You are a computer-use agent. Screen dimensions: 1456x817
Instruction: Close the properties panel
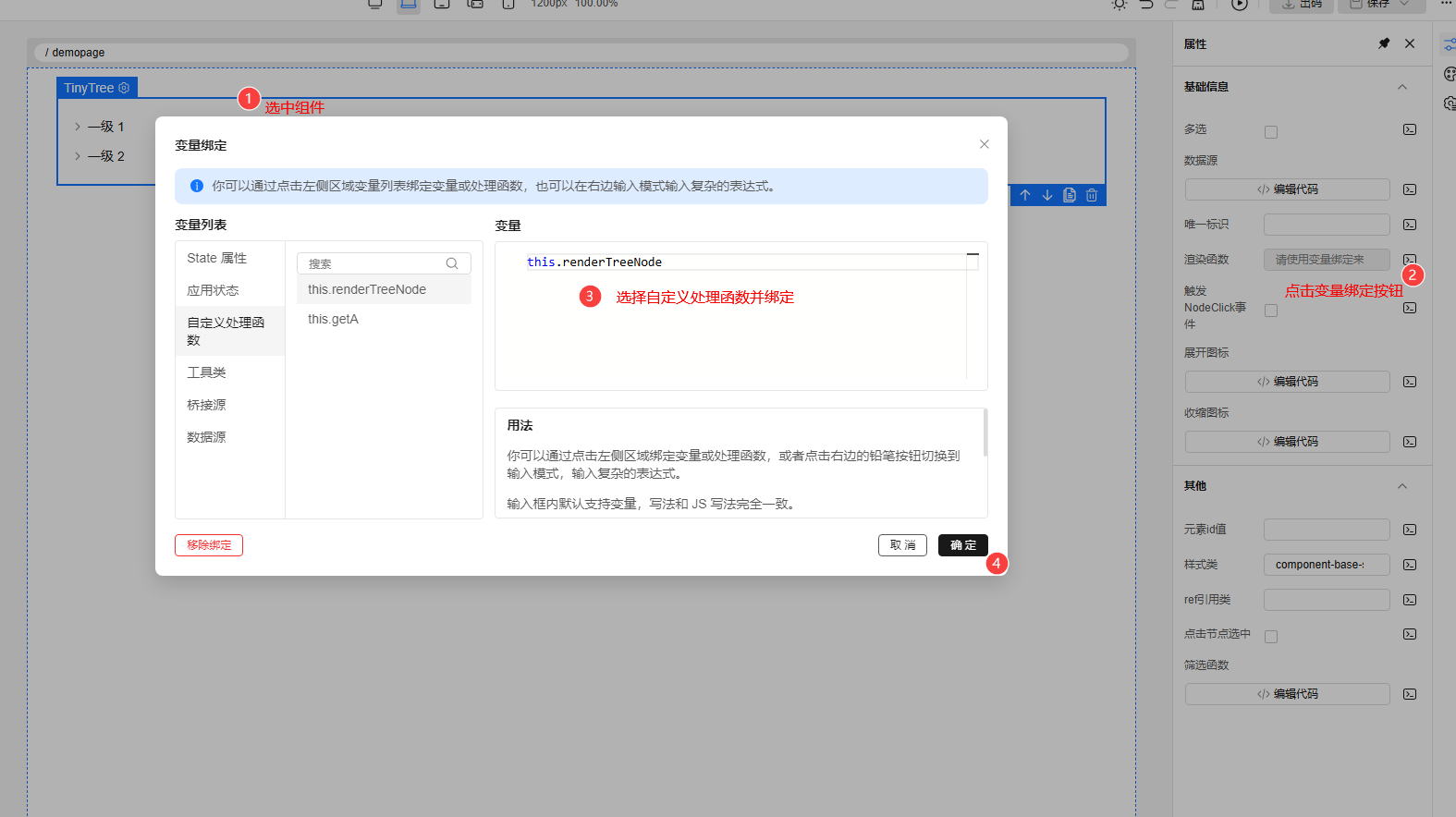pyautogui.click(x=1410, y=43)
